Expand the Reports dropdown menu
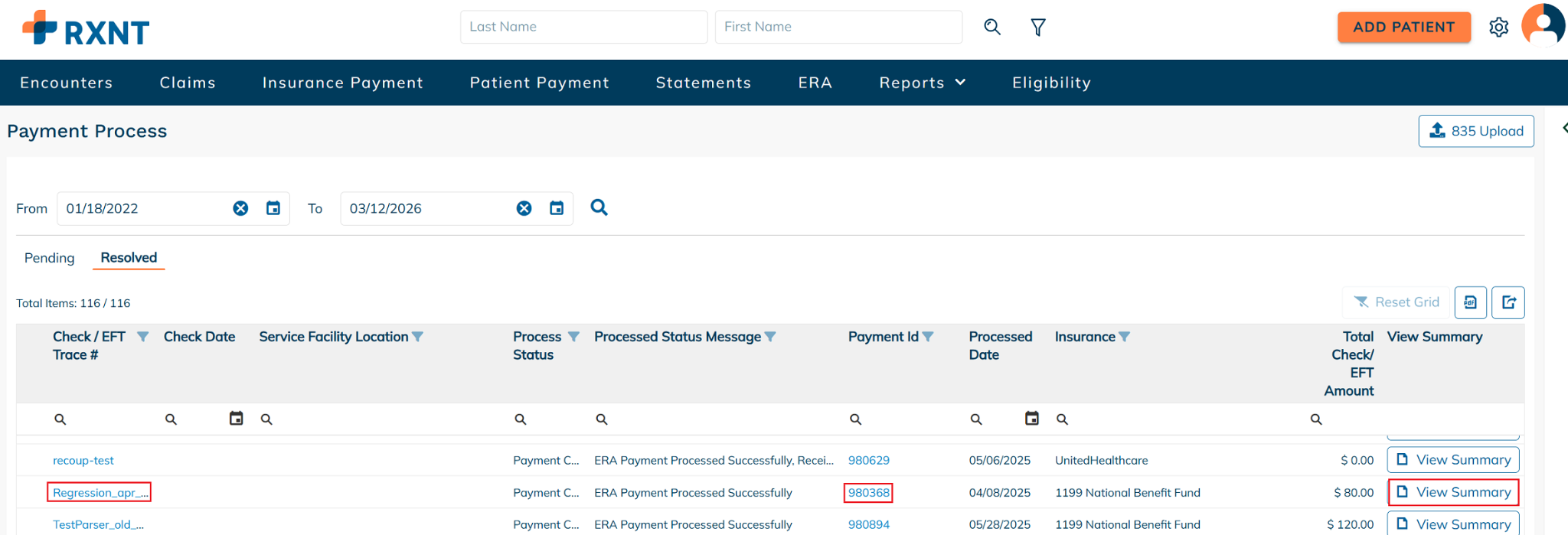The image size is (1568, 535). point(922,83)
